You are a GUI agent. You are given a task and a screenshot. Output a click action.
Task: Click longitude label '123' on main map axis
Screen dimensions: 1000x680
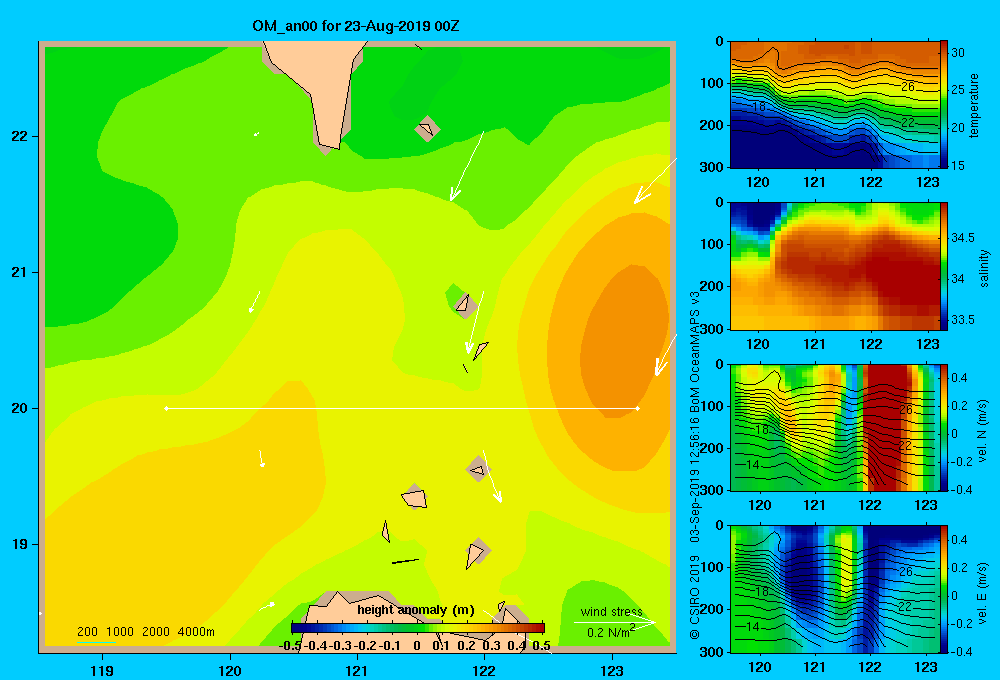(x=612, y=670)
